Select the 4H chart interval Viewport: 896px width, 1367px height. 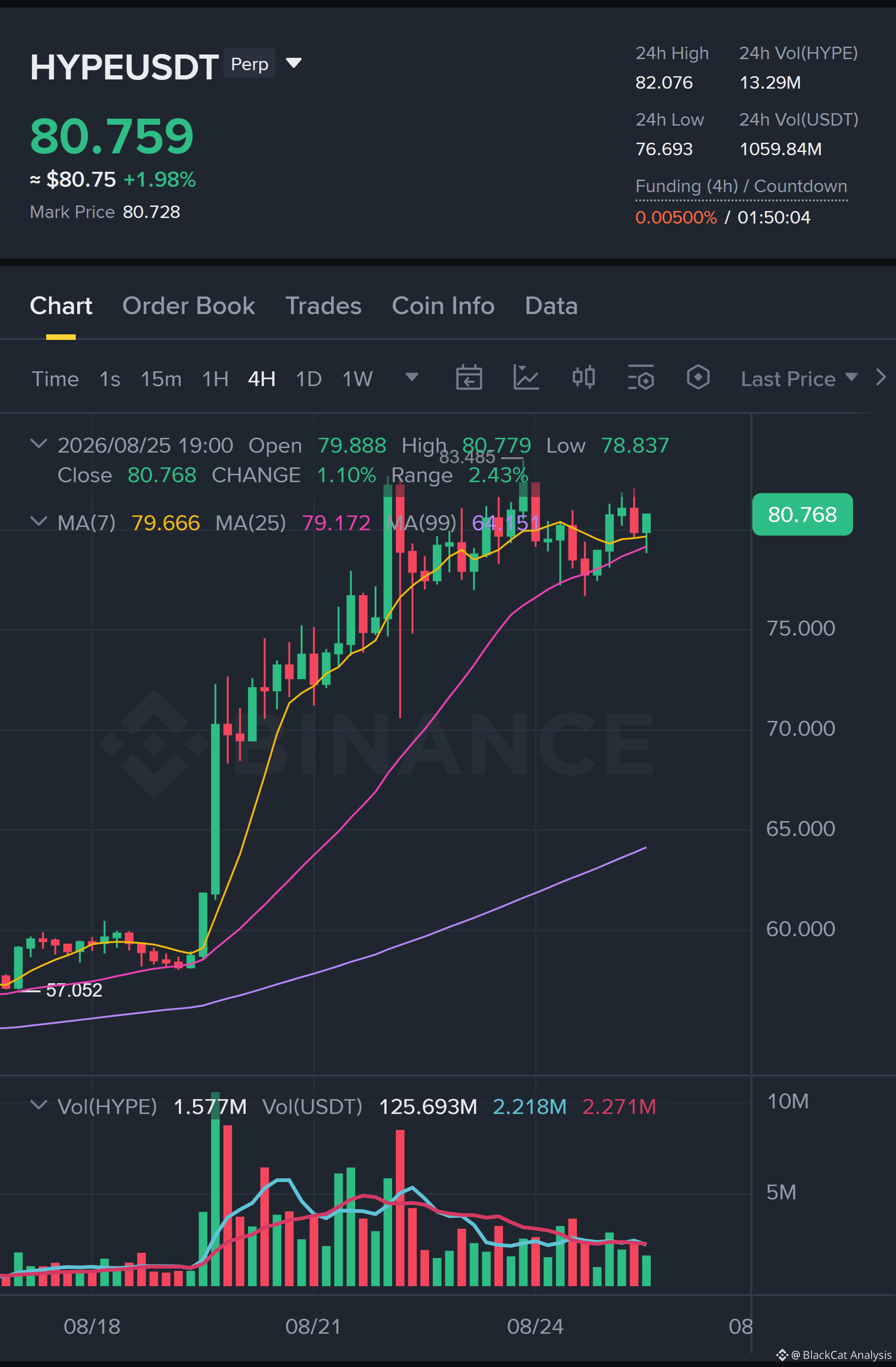coord(261,379)
